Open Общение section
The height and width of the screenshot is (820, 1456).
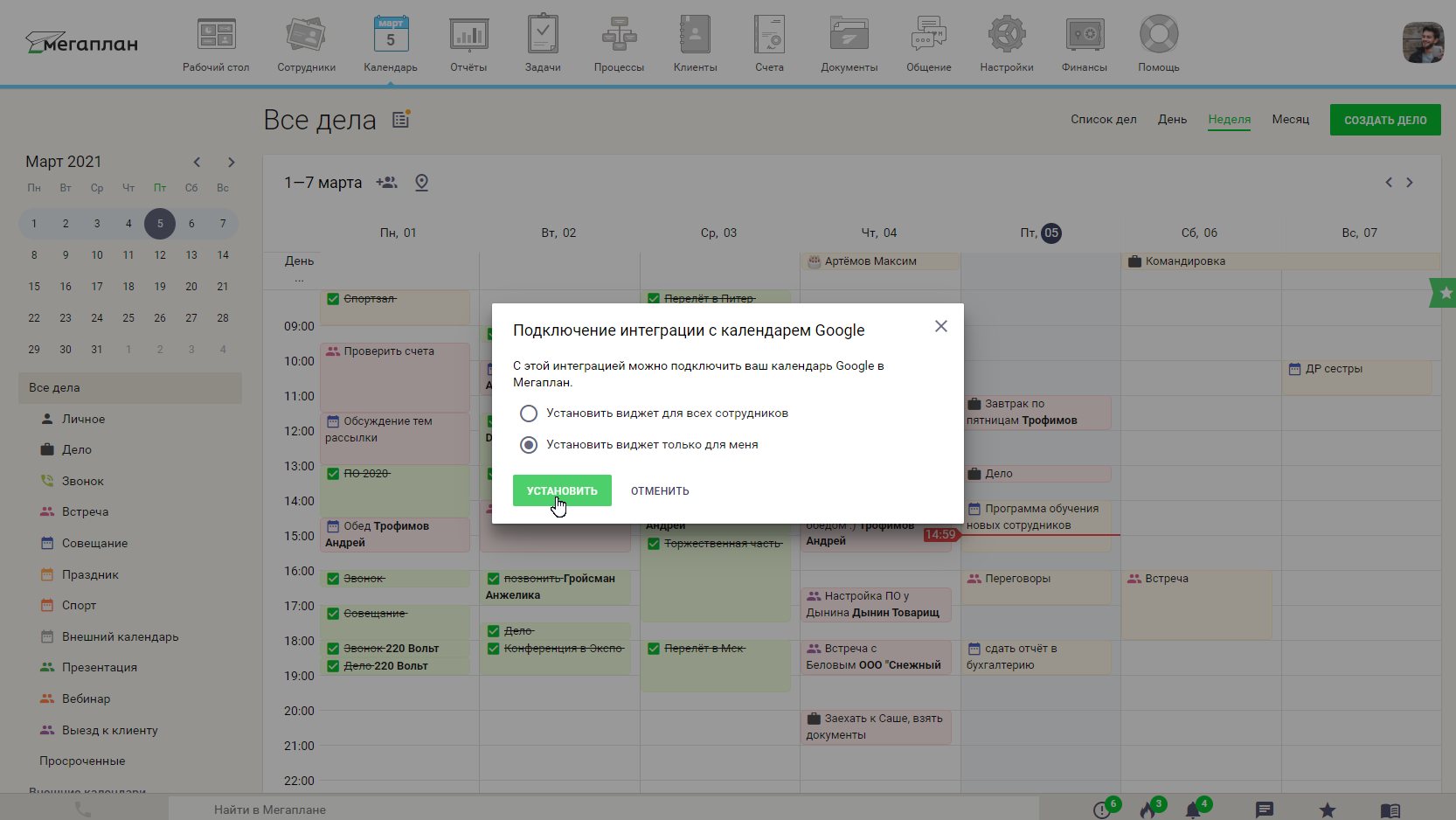(928, 44)
